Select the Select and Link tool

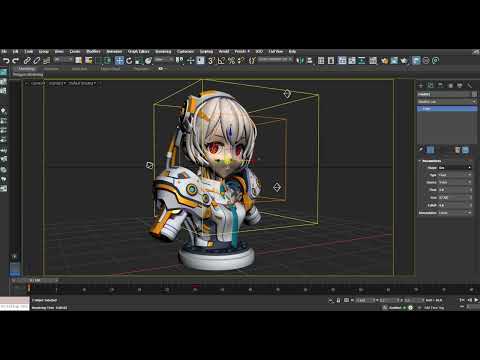tap(27, 60)
